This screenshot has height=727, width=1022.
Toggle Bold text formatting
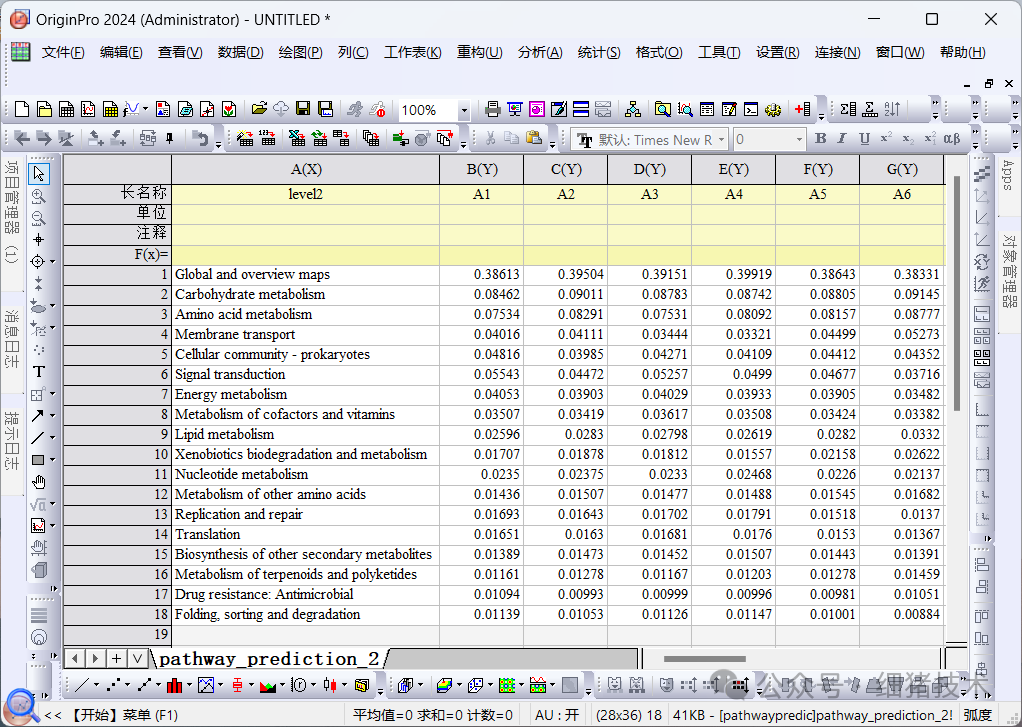click(x=821, y=139)
